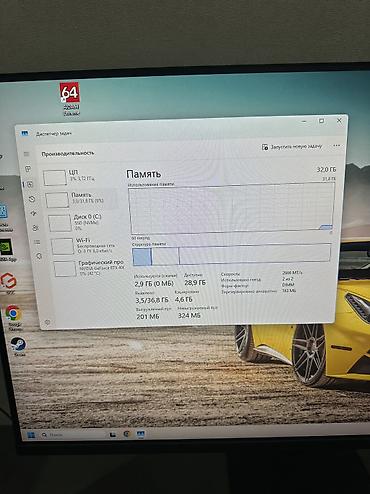Open the three-dot more options menu

tap(336, 146)
